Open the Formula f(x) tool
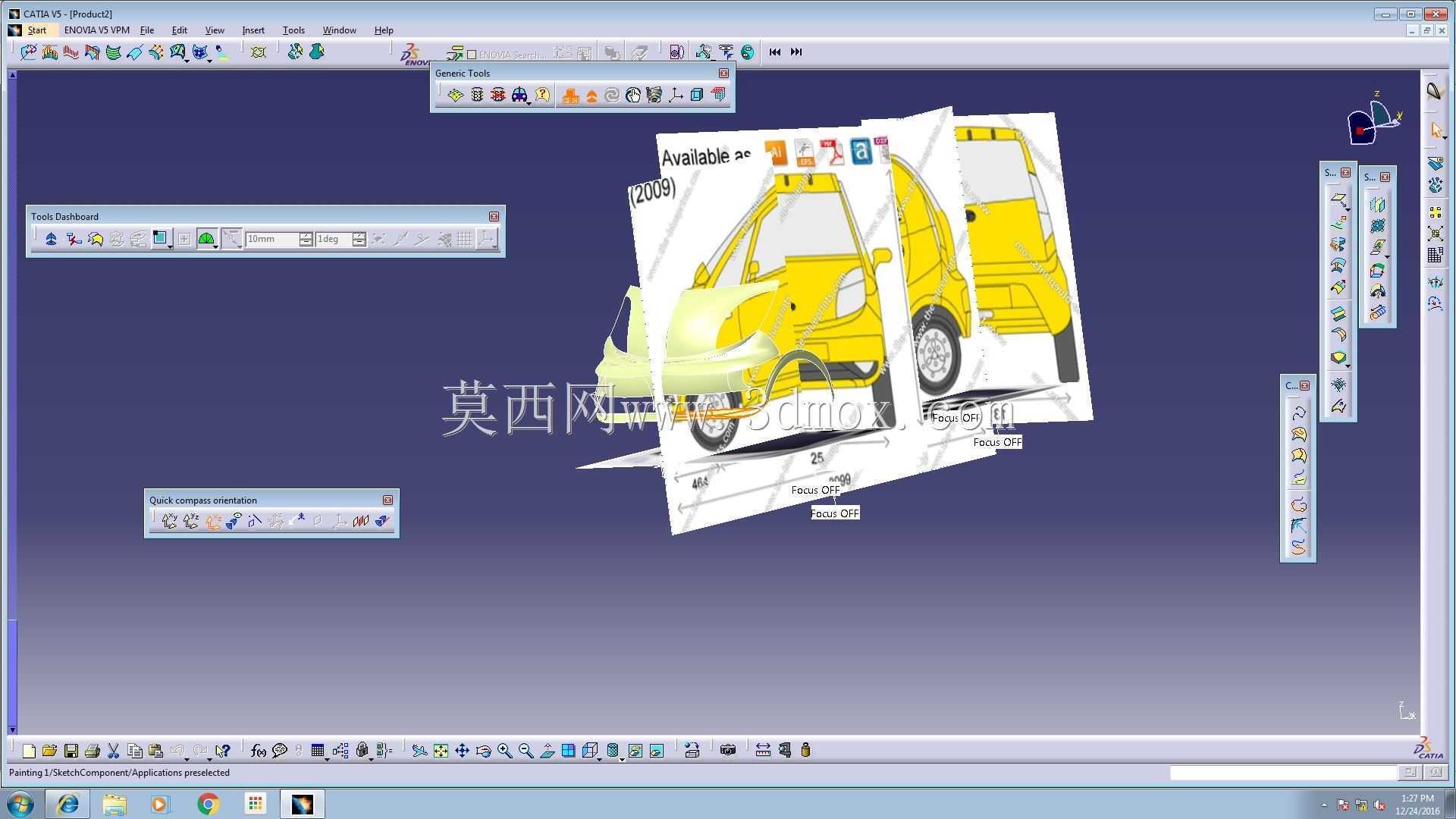The width and height of the screenshot is (1456, 819). pos(259,751)
